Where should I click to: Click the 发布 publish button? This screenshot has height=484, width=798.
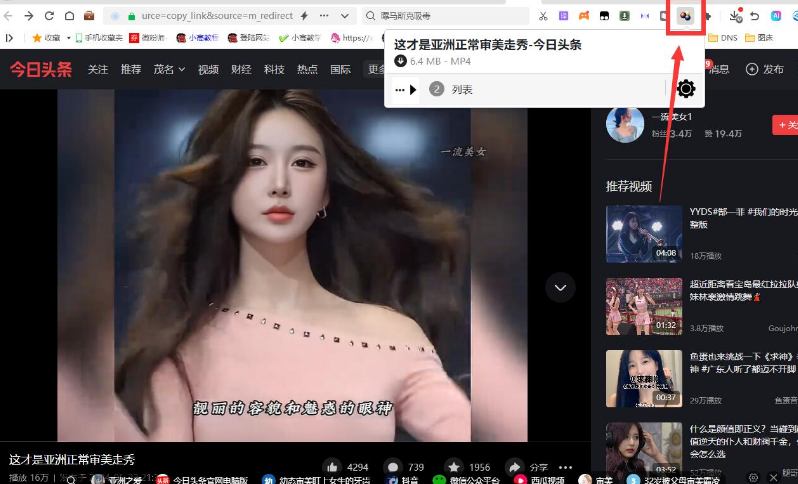click(765, 69)
